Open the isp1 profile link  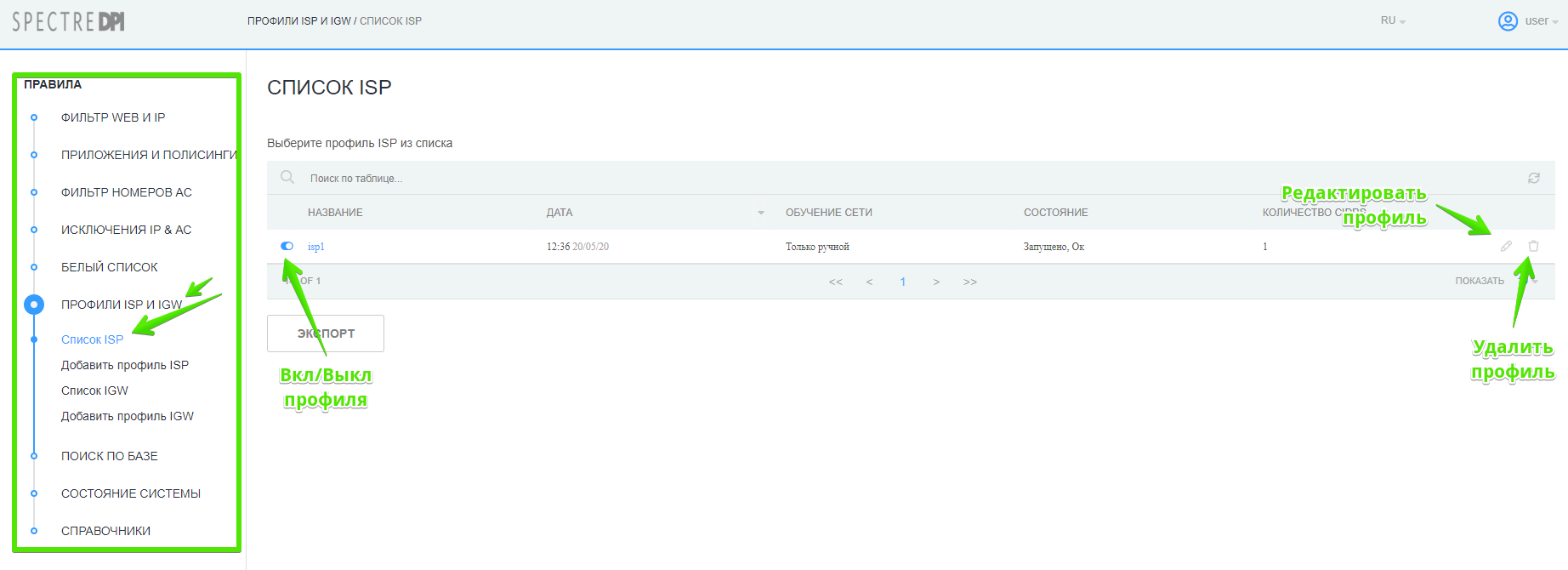(315, 247)
